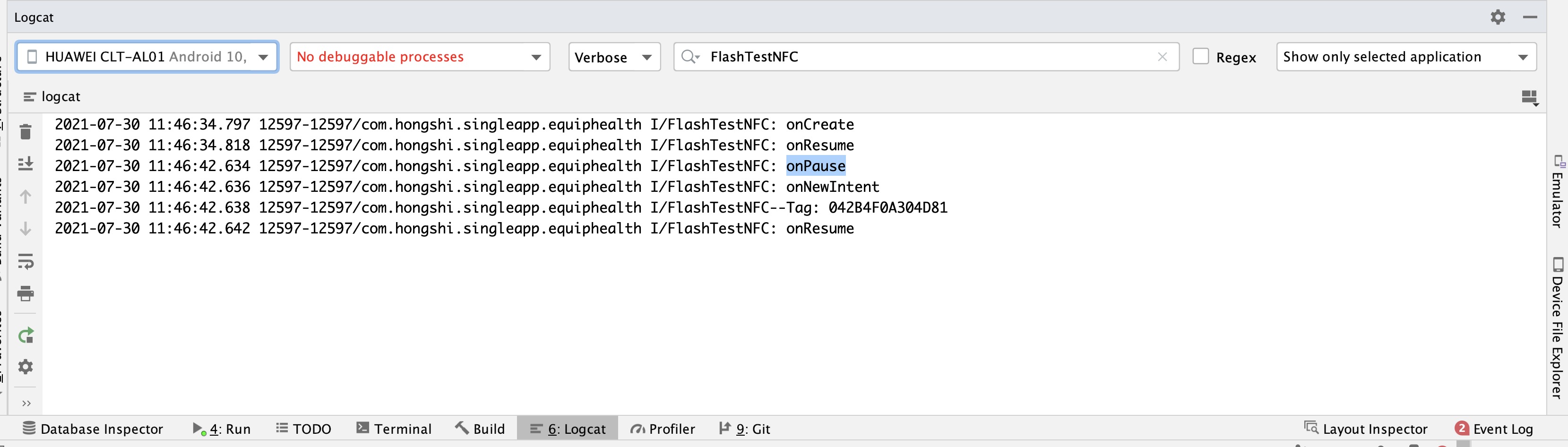Open the Event Log button
1568x447 pixels.
coord(1494,429)
